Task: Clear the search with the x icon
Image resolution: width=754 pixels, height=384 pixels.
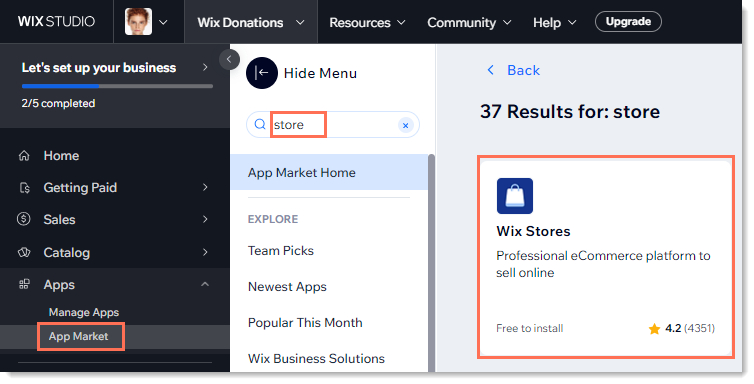Action: [x=405, y=125]
